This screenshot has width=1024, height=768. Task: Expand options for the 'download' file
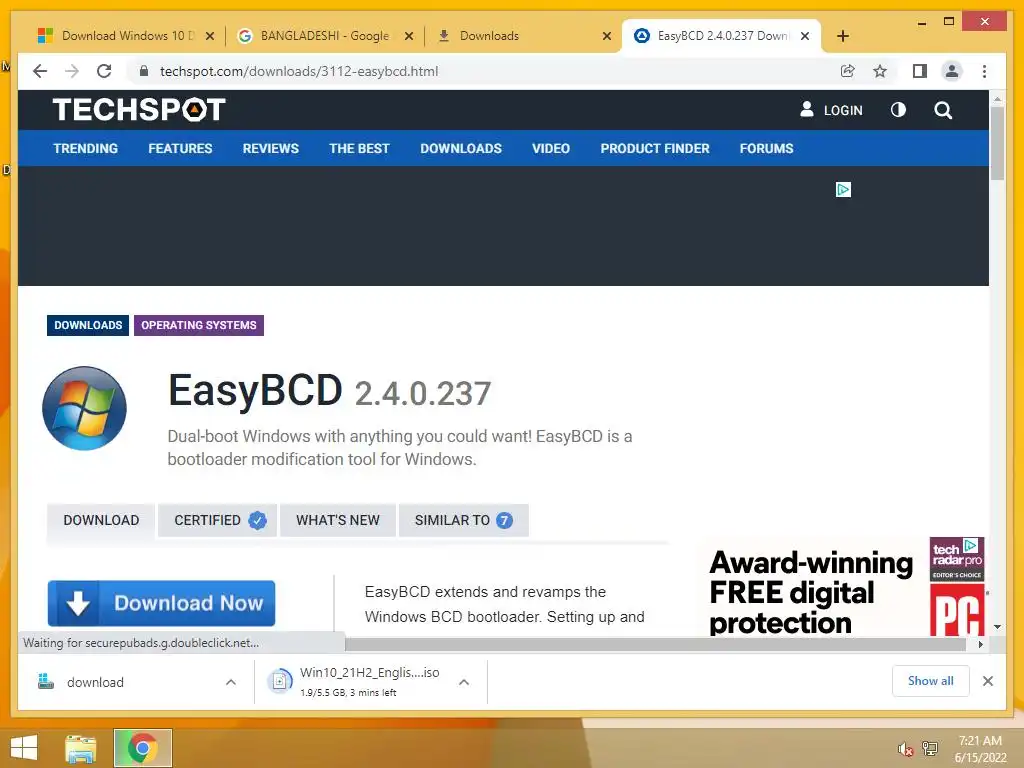point(231,682)
